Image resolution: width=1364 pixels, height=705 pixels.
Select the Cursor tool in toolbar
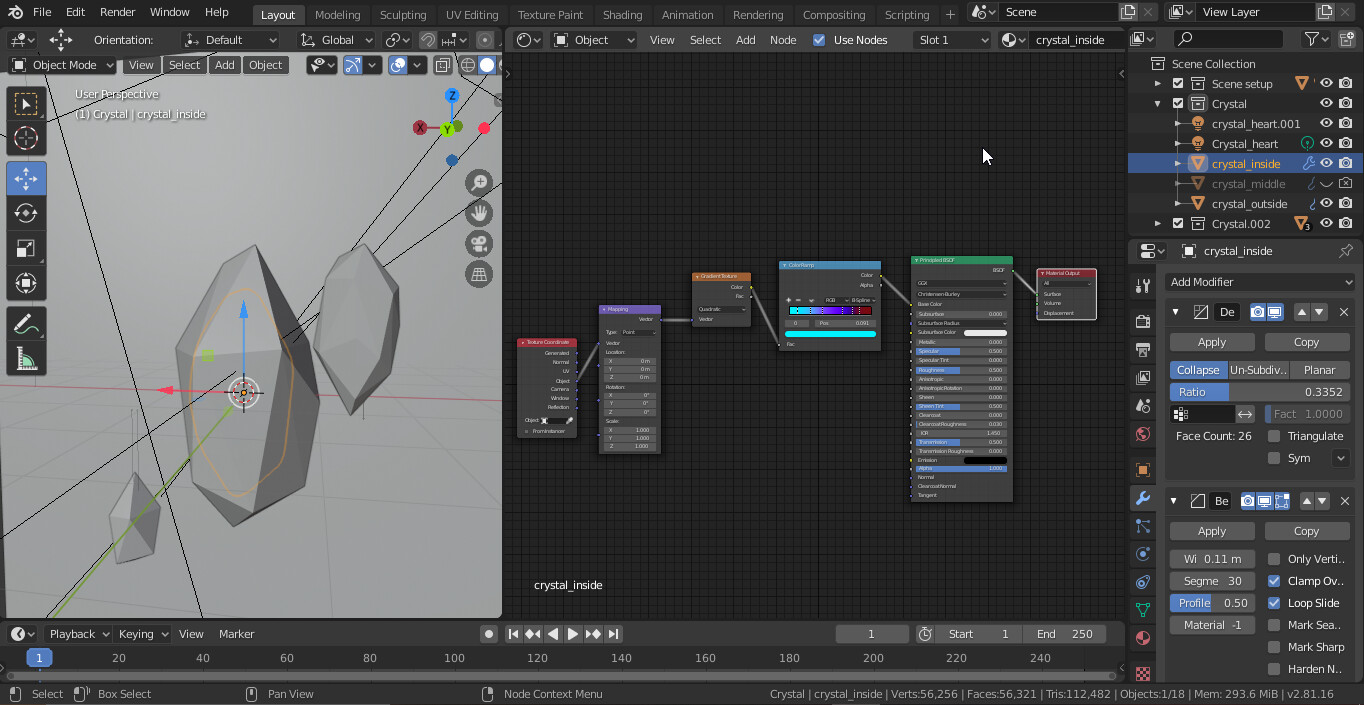pos(26,138)
